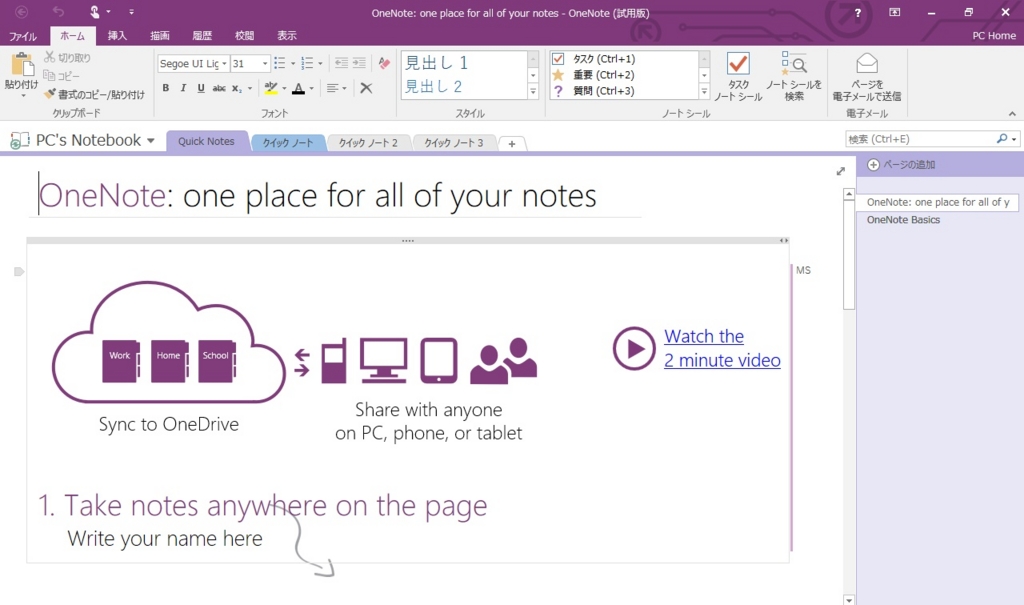Click the PC Home account label
The height and width of the screenshot is (605, 1024).
[994, 35]
